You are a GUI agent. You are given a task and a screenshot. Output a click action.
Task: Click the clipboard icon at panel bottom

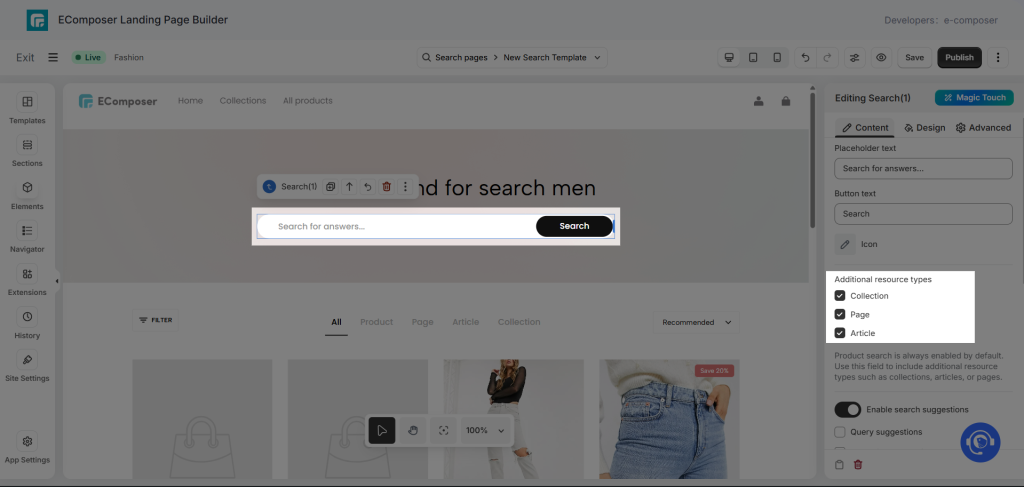(x=840, y=465)
